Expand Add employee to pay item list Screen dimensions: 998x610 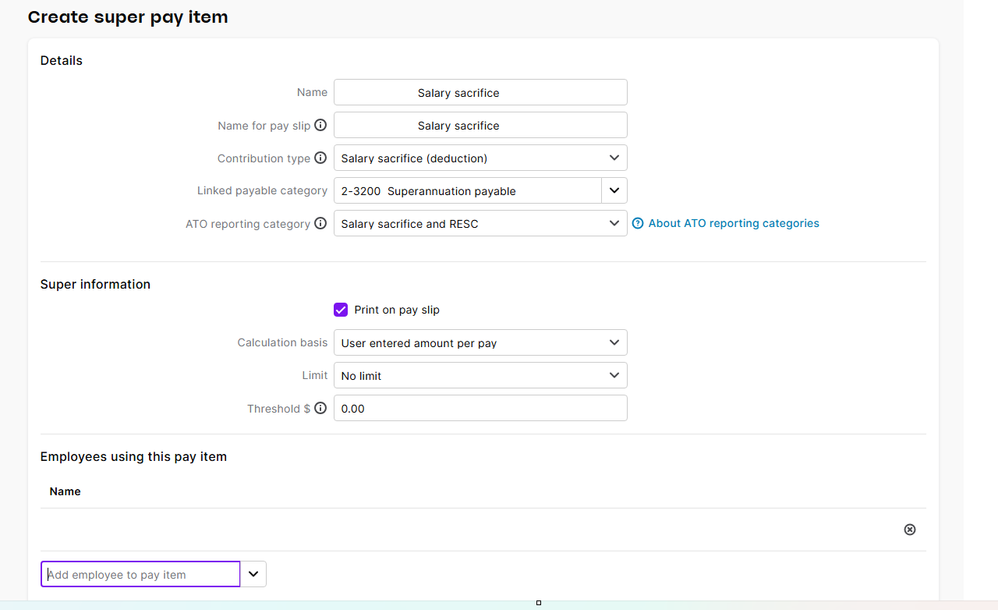pyautogui.click(x=253, y=574)
